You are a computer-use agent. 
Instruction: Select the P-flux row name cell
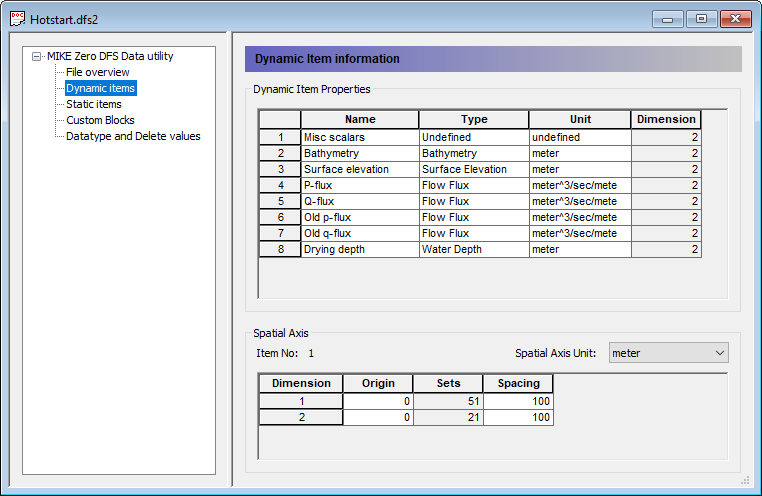[x=359, y=185]
